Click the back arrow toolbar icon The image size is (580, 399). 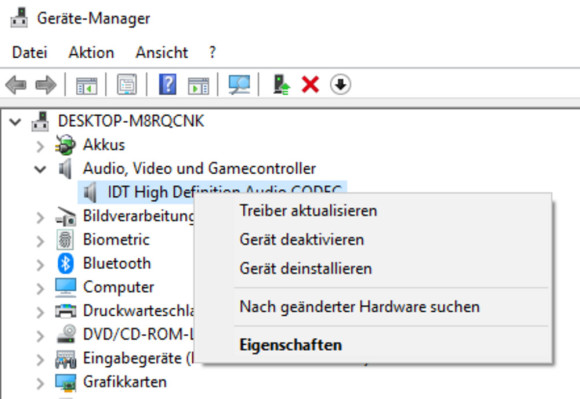click(x=16, y=85)
